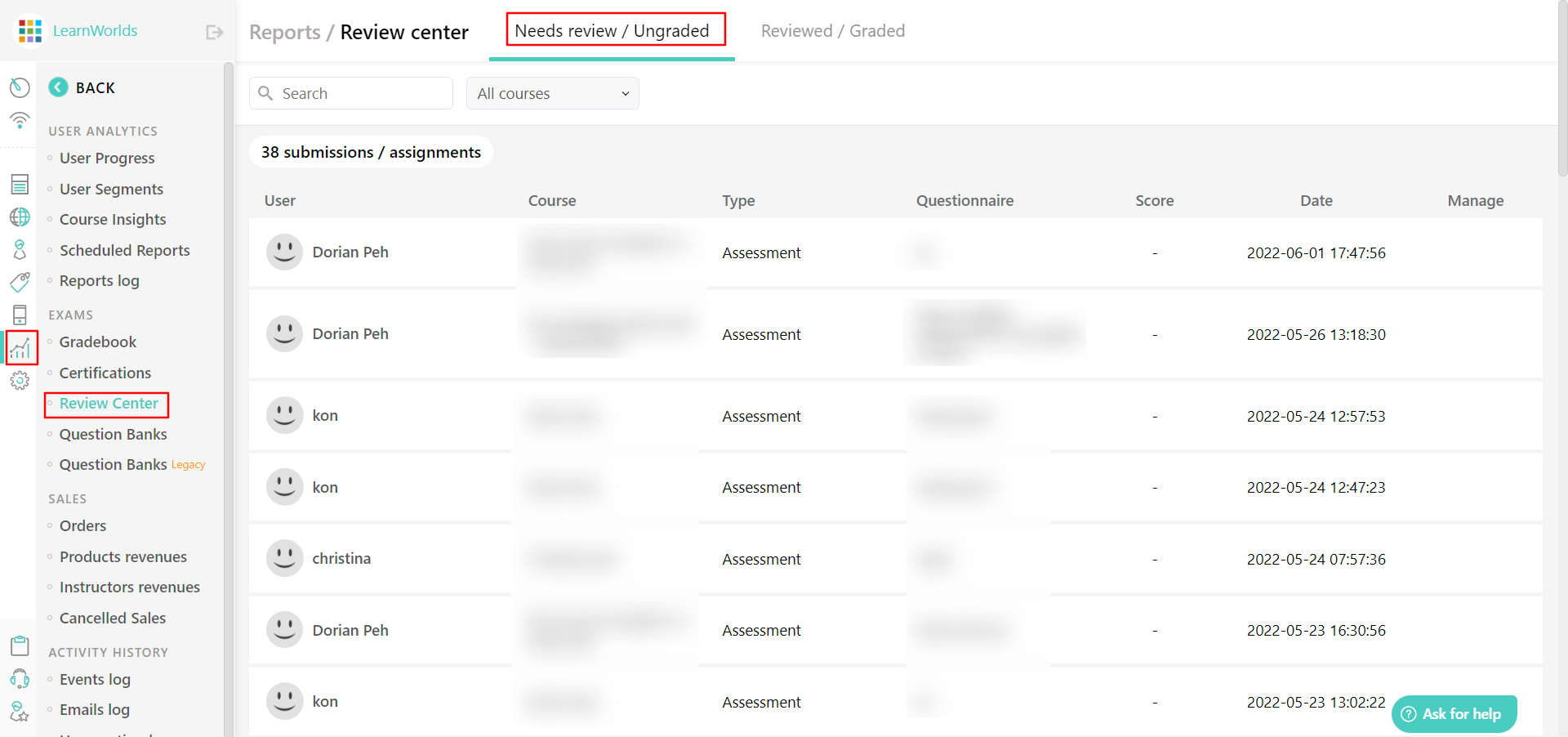Open the globe site builder icon
The width and height of the screenshot is (1568, 737).
[20, 217]
